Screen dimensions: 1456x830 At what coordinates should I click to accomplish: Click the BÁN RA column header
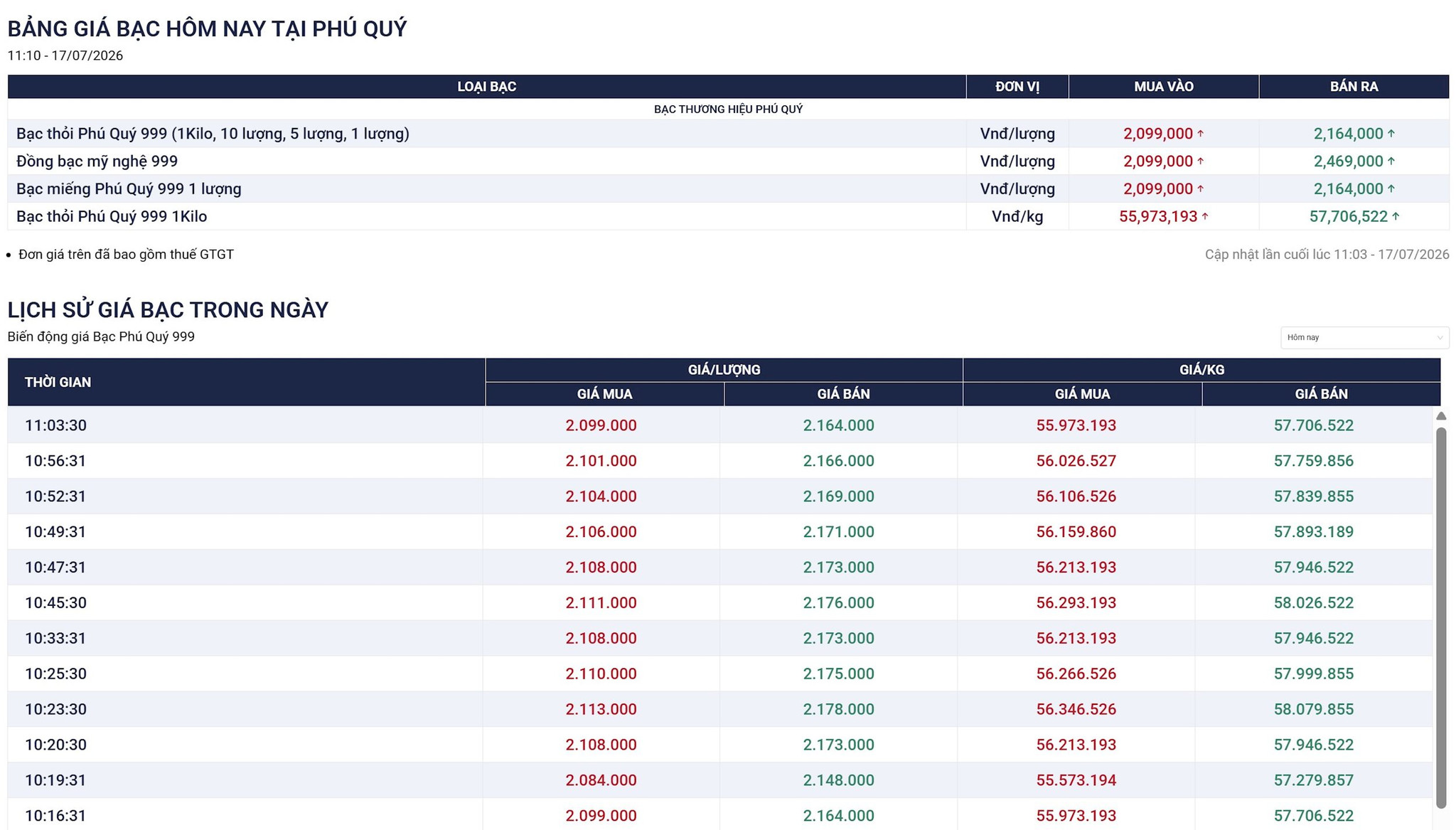point(1354,87)
